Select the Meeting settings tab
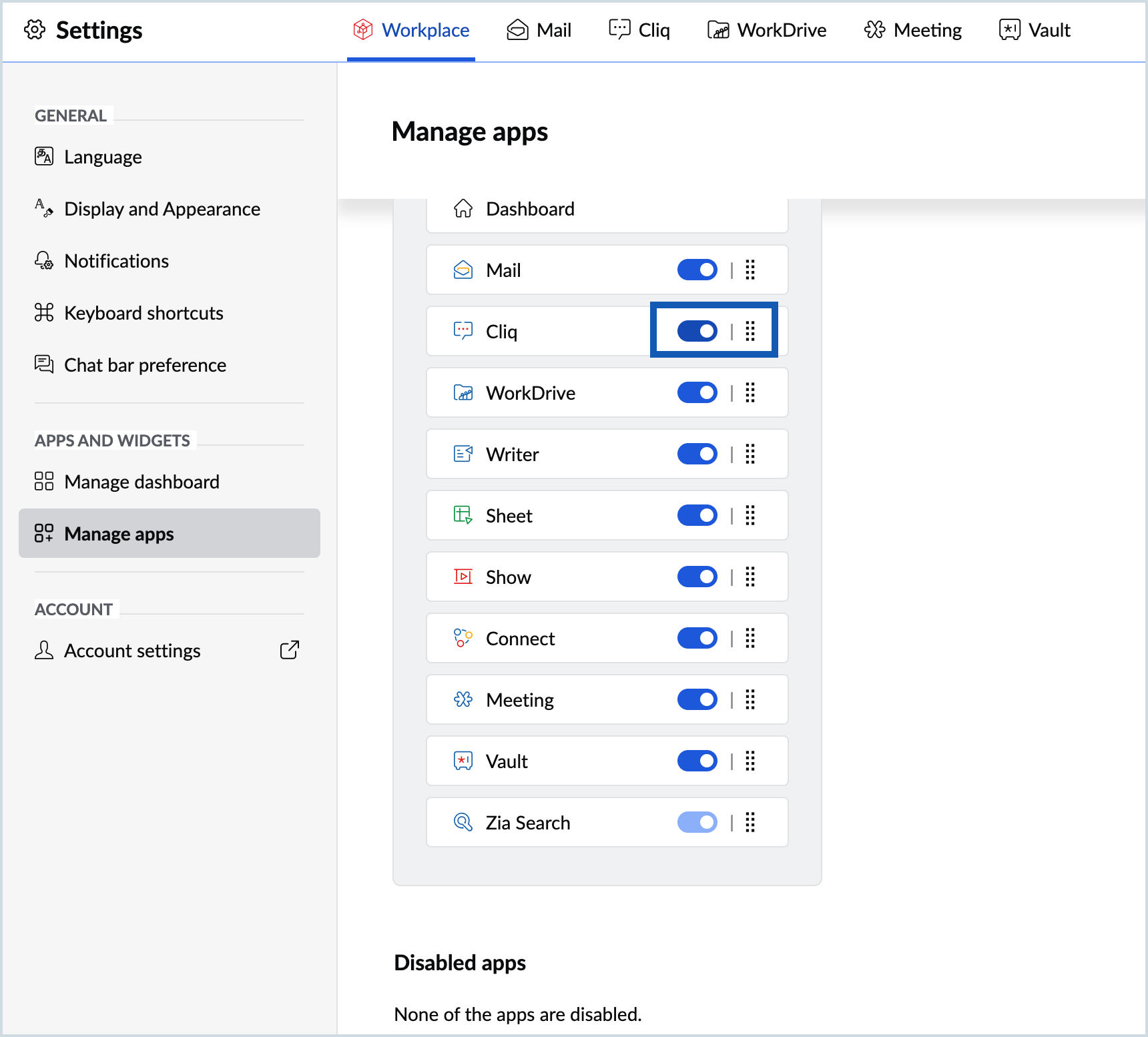Image resolution: width=1148 pixels, height=1037 pixels. click(x=912, y=30)
